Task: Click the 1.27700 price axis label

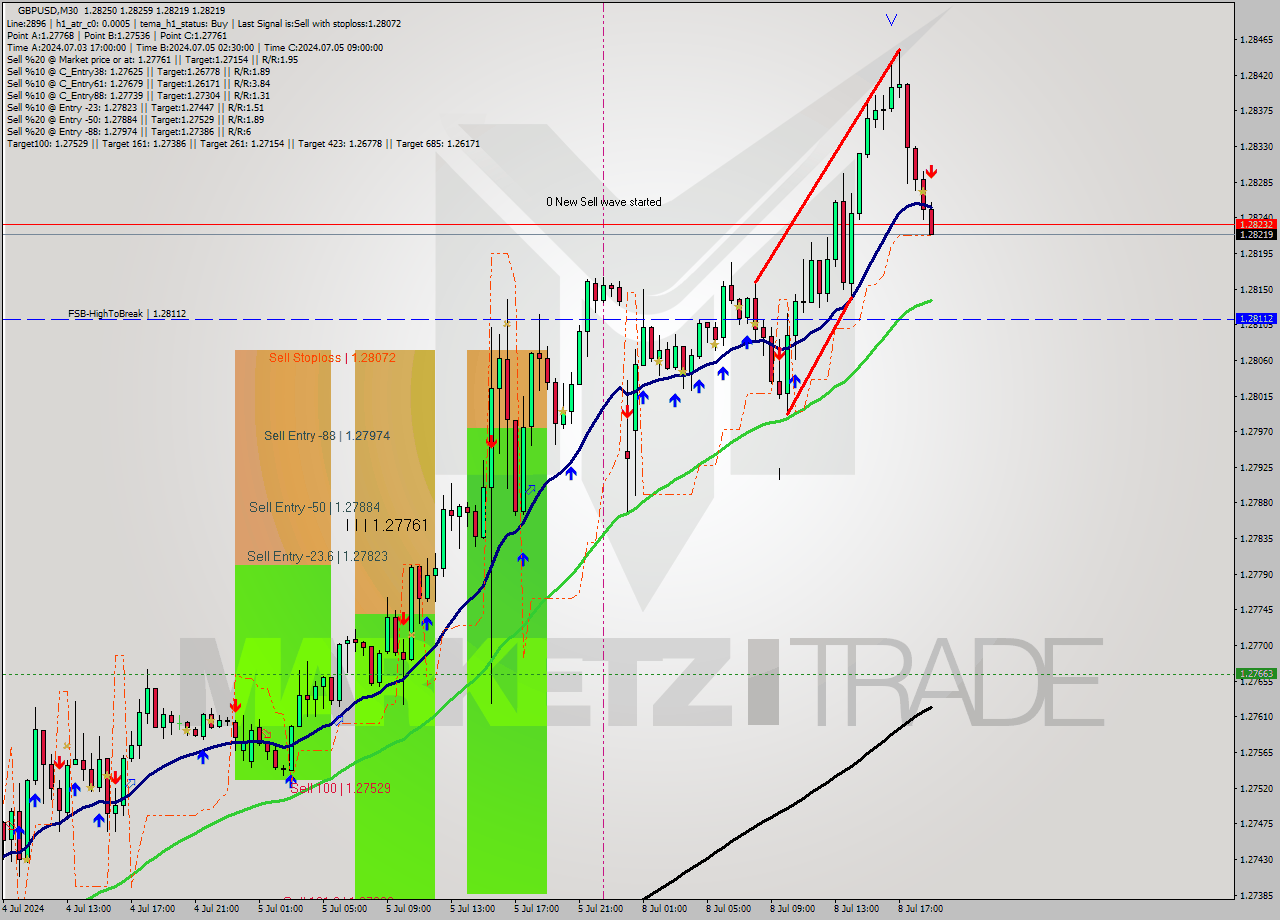Action: point(1256,646)
